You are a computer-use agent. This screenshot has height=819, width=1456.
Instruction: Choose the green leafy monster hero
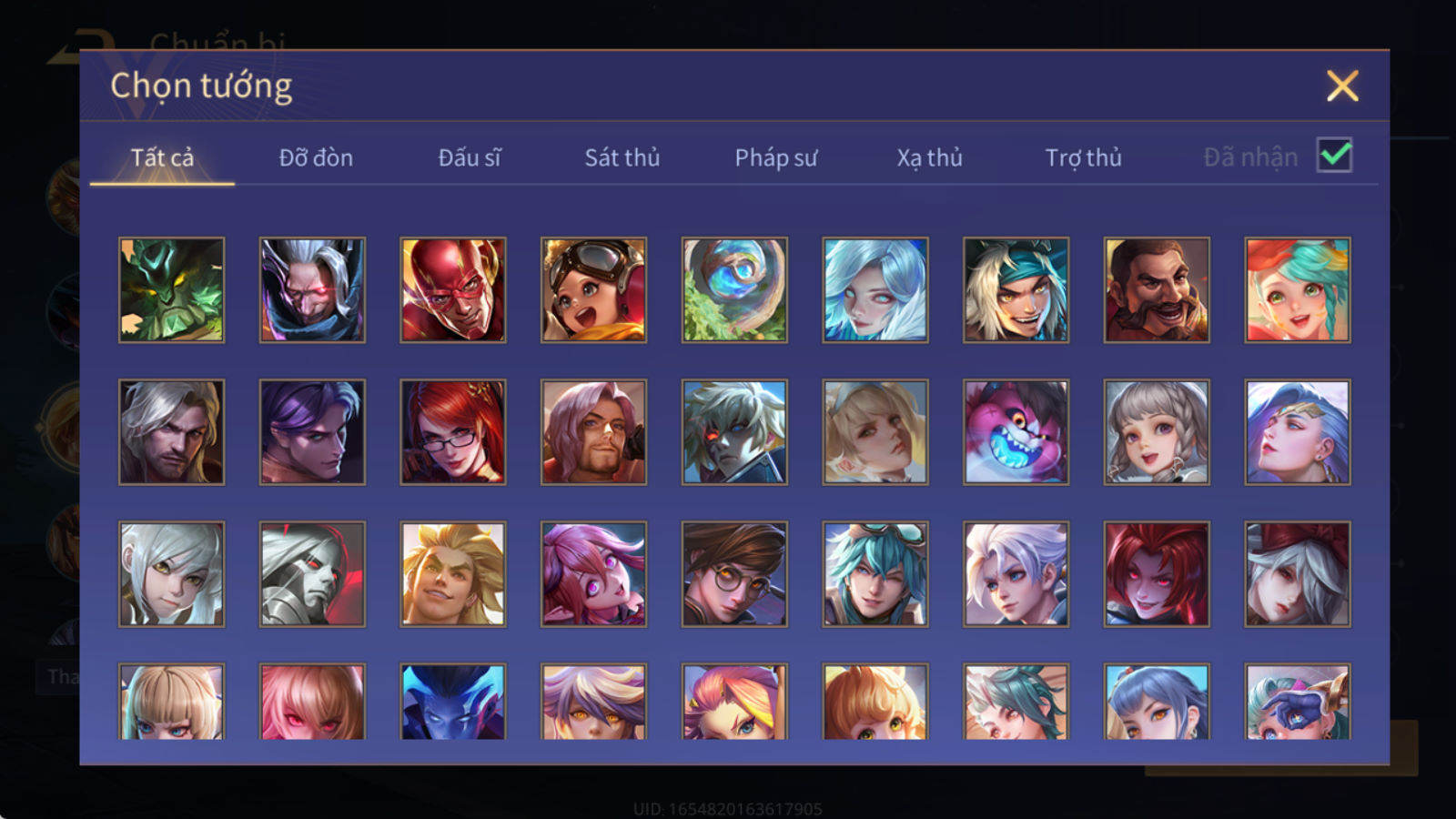[171, 290]
